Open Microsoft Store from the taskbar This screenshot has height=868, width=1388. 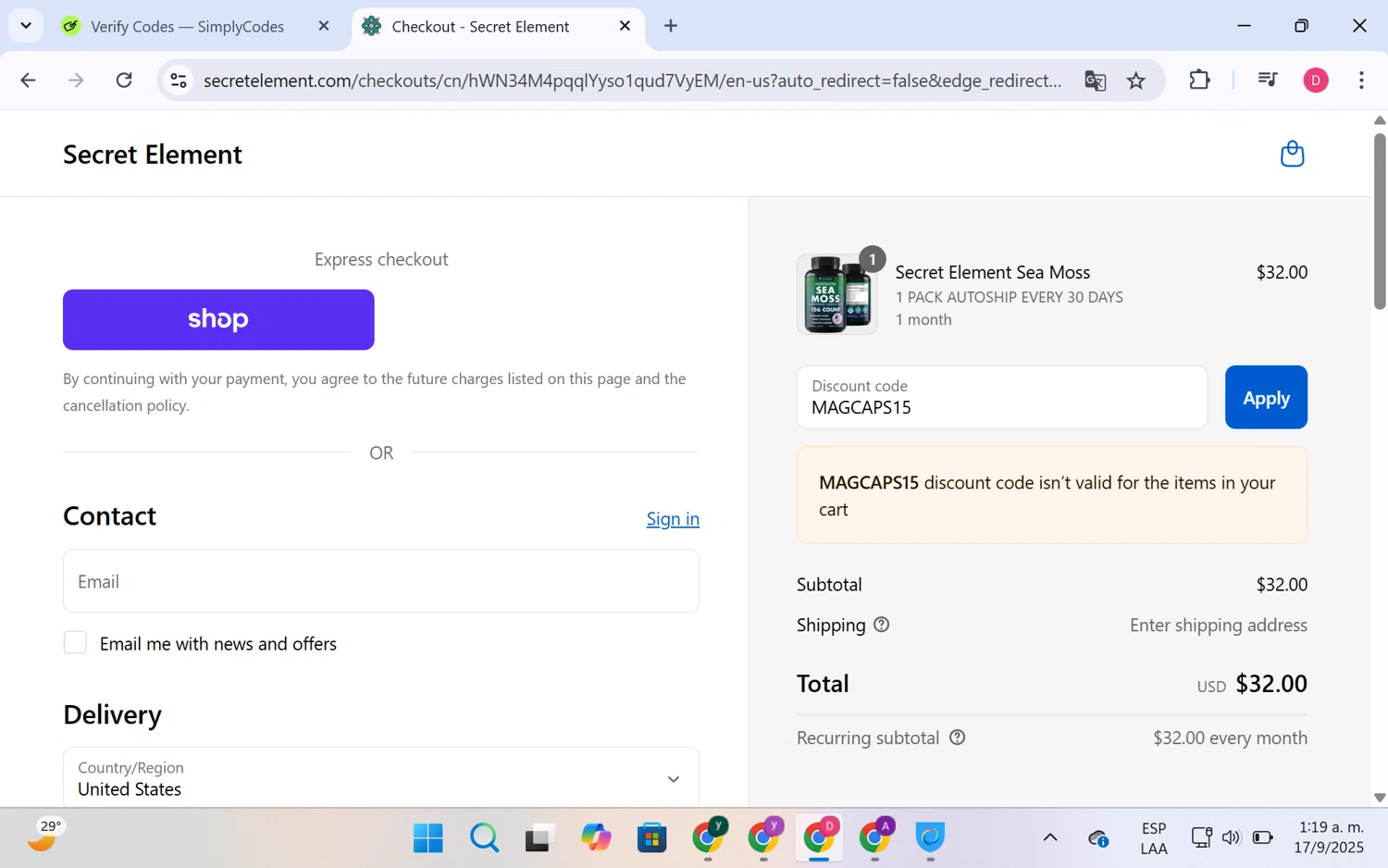tap(651, 837)
